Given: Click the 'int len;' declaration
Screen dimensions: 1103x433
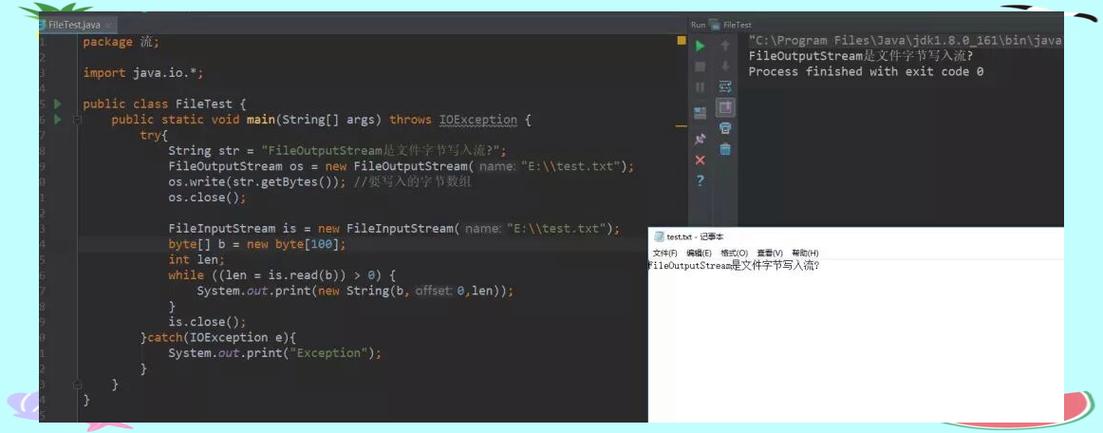Looking at the screenshot, I should [196, 259].
